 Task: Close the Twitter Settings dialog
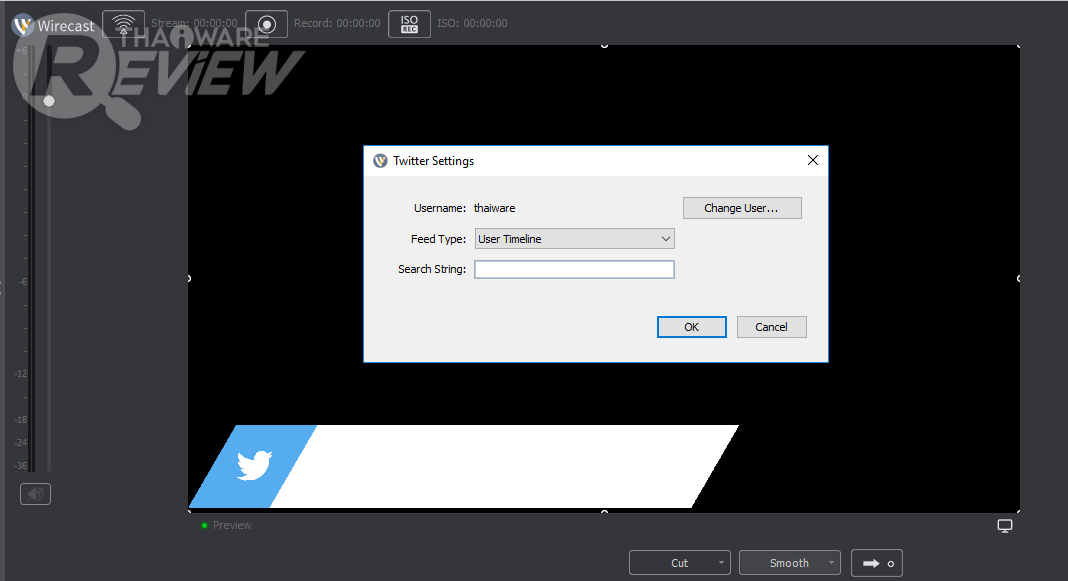click(x=813, y=160)
